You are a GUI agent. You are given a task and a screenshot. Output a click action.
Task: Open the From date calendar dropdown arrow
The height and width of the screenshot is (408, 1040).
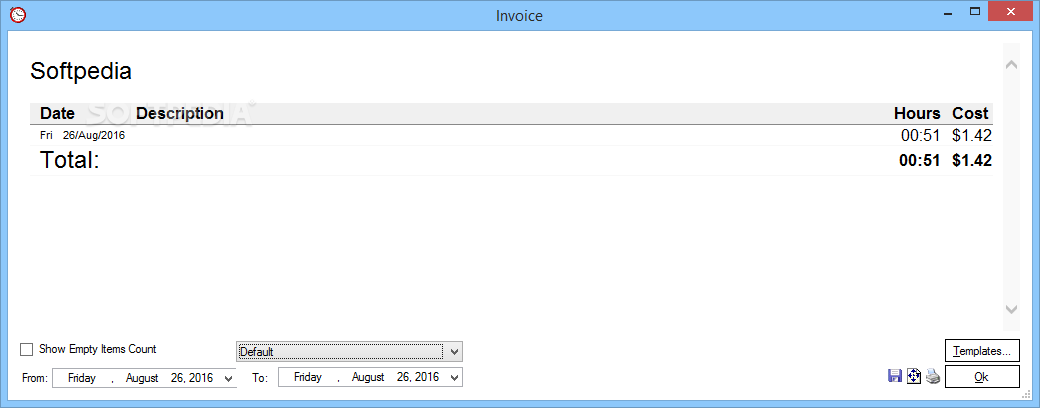pos(229,378)
